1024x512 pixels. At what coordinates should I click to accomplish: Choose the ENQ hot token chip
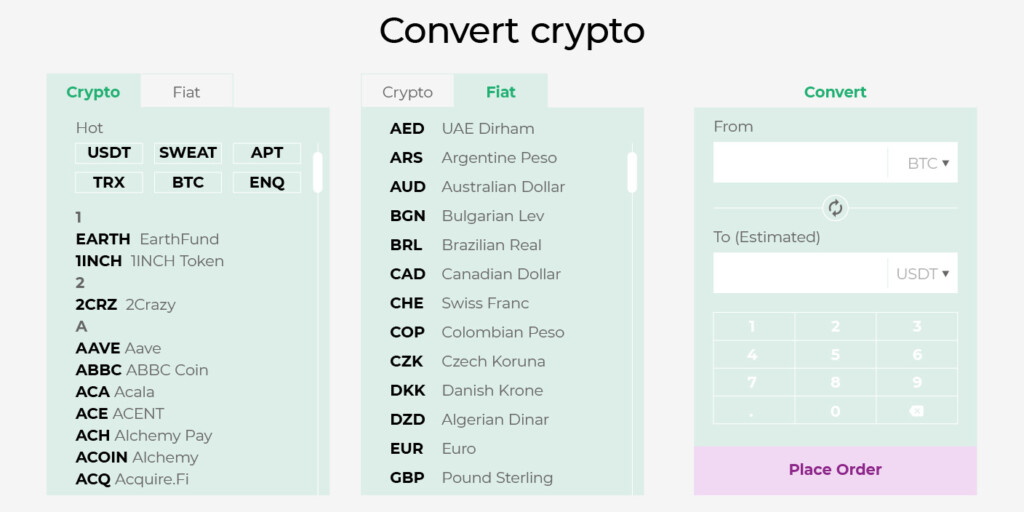pyautogui.click(x=267, y=183)
